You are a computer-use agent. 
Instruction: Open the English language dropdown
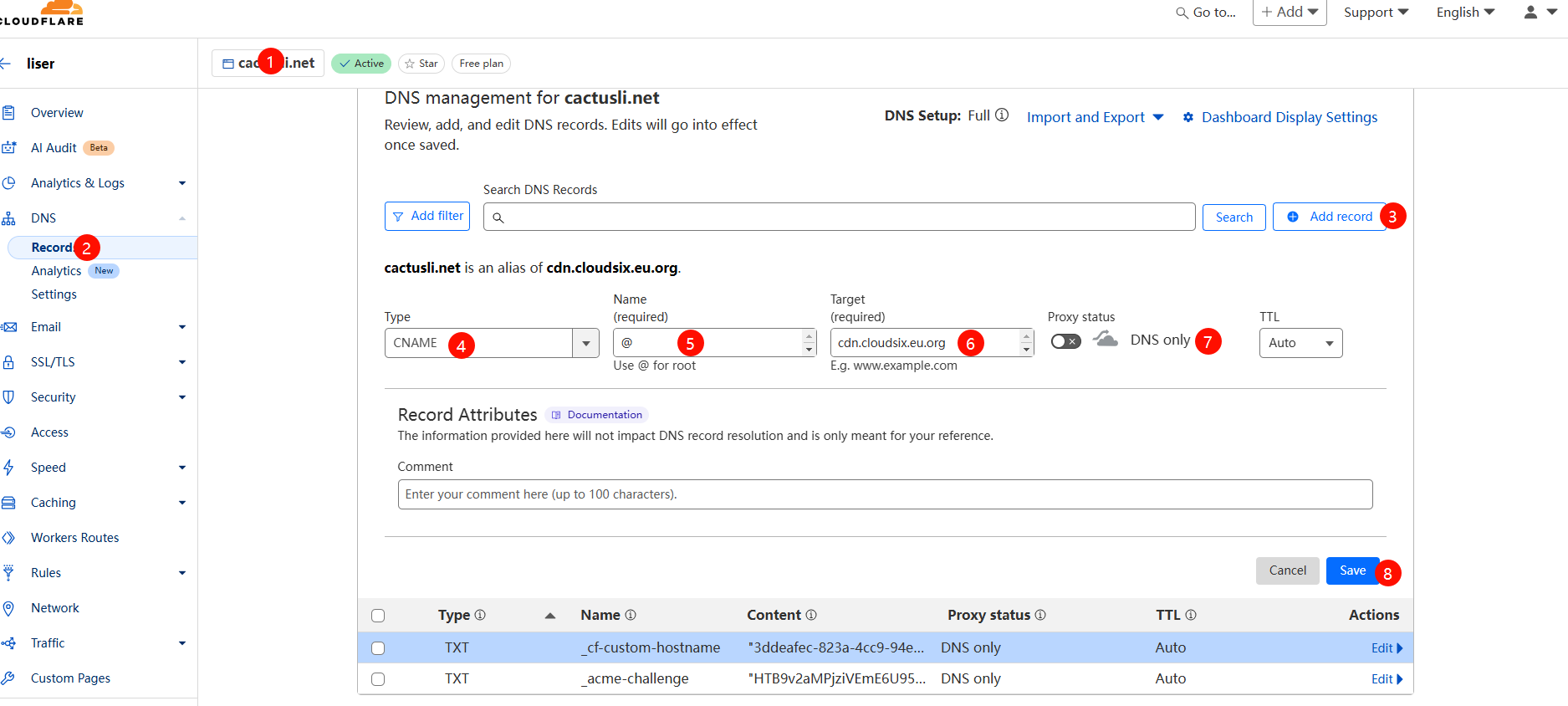[x=1465, y=13]
